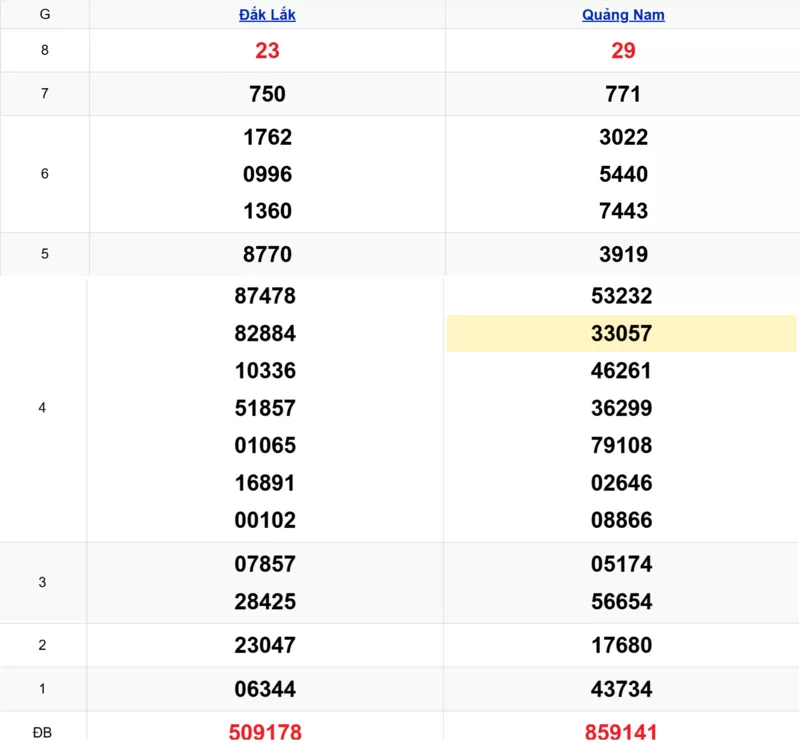This screenshot has height=746, width=800.
Task: Select the prize-7 result 750
Action: (x=267, y=94)
